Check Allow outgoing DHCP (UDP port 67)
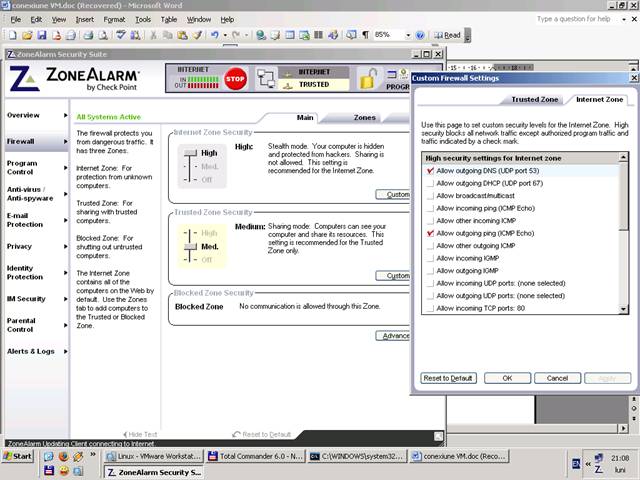640x480 pixels. click(430, 183)
